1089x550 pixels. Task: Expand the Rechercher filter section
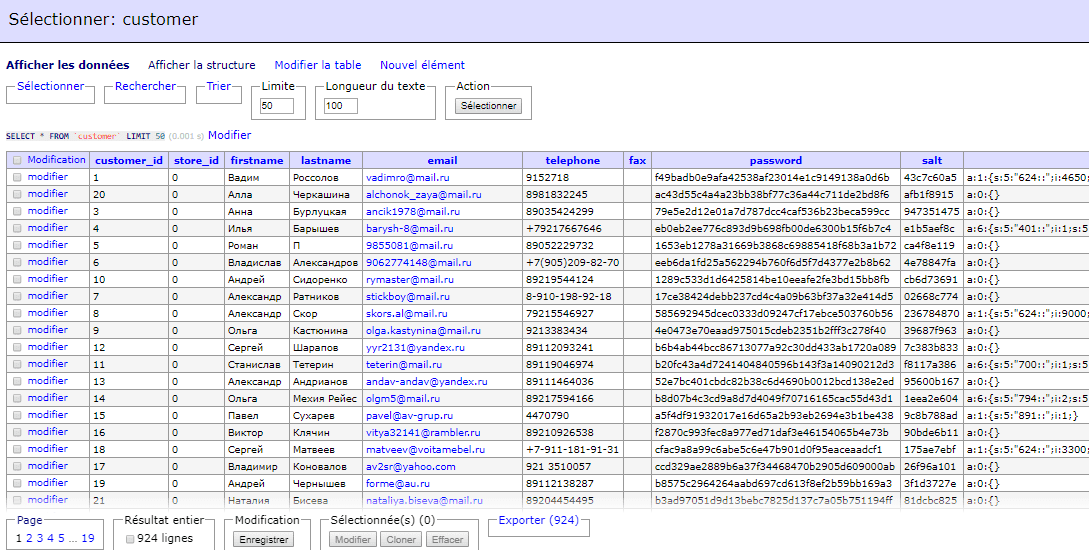point(145,86)
